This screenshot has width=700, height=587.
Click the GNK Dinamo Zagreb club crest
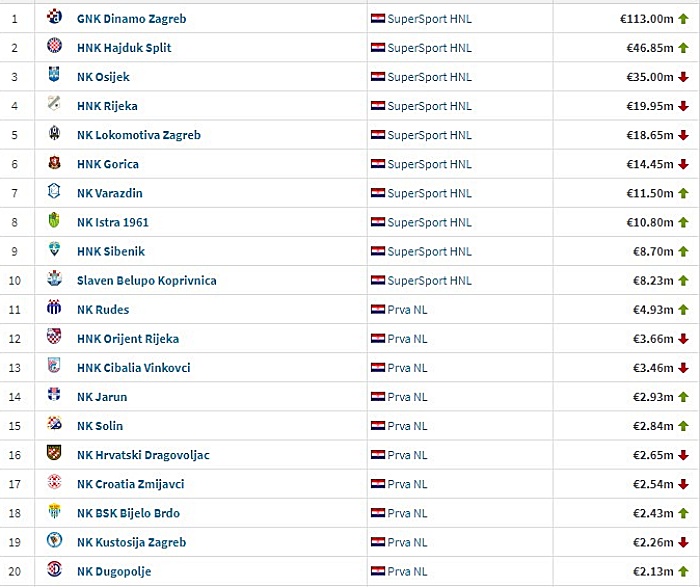click(54, 17)
